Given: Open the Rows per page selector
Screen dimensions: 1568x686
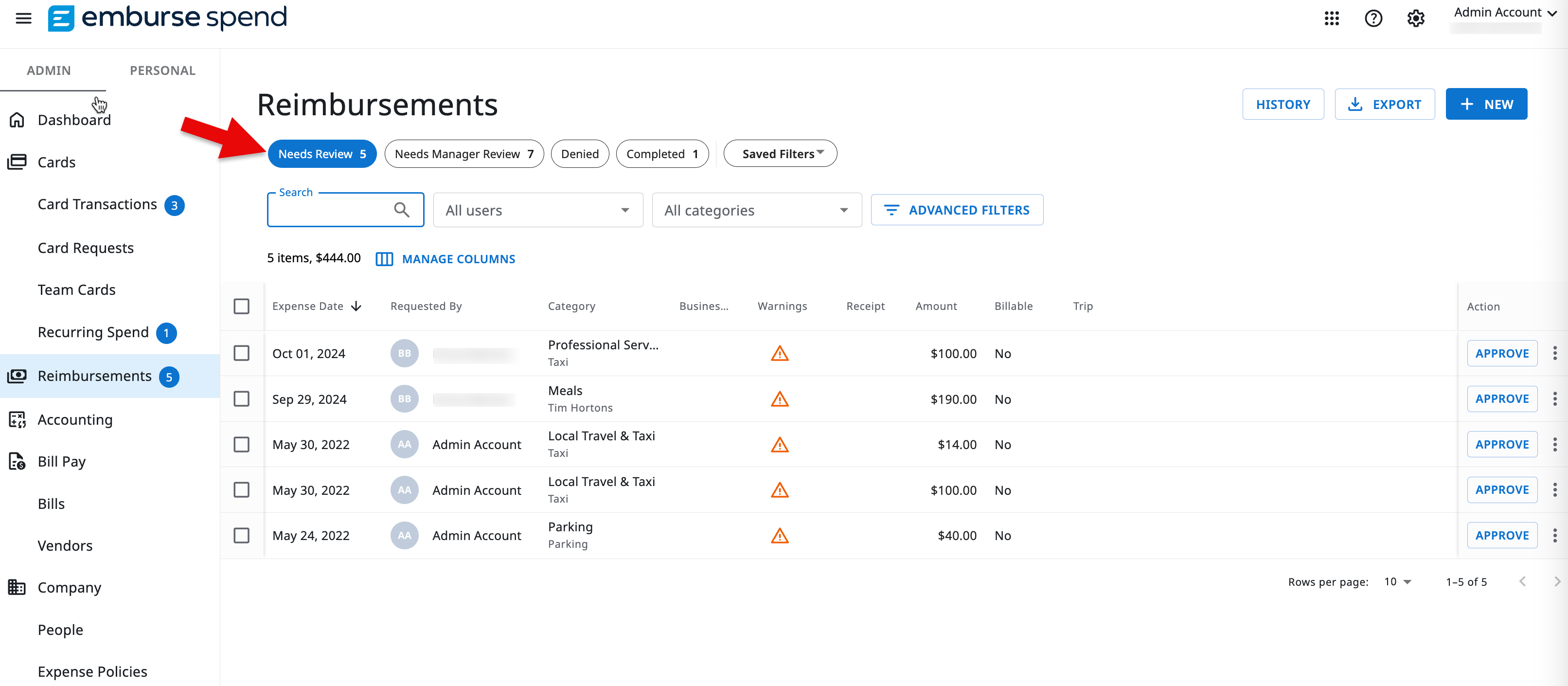Looking at the screenshot, I should [1397, 581].
